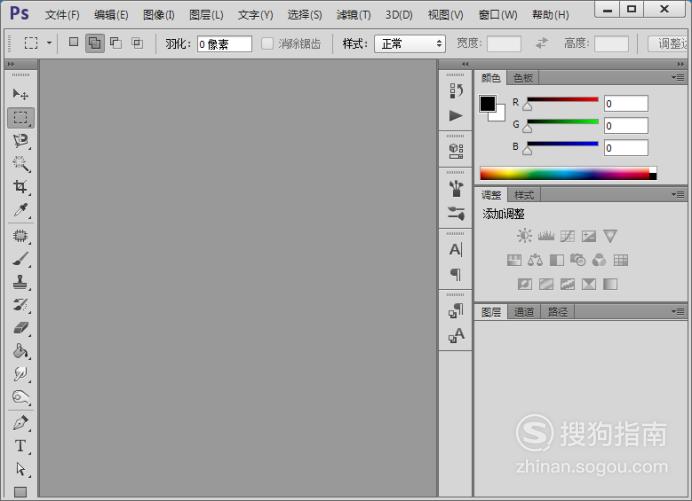Expand the collapsed icon panel dock

tap(465, 64)
